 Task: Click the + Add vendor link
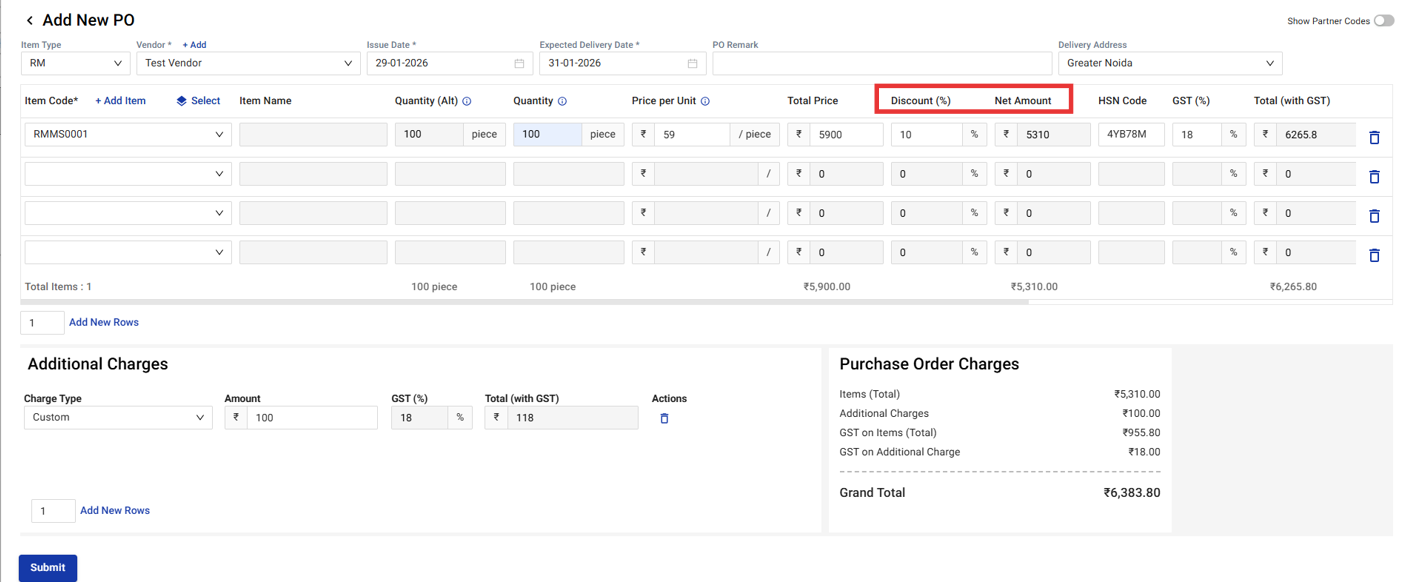pyautogui.click(x=194, y=45)
